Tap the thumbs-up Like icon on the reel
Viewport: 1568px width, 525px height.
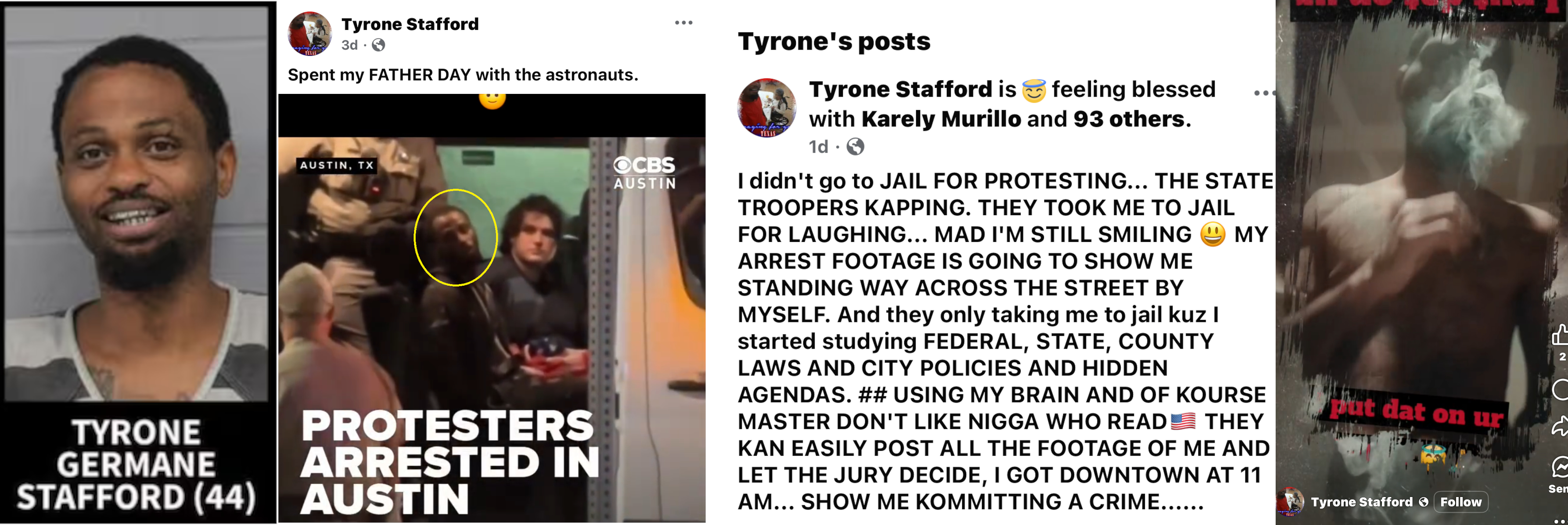tap(1560, 335)
